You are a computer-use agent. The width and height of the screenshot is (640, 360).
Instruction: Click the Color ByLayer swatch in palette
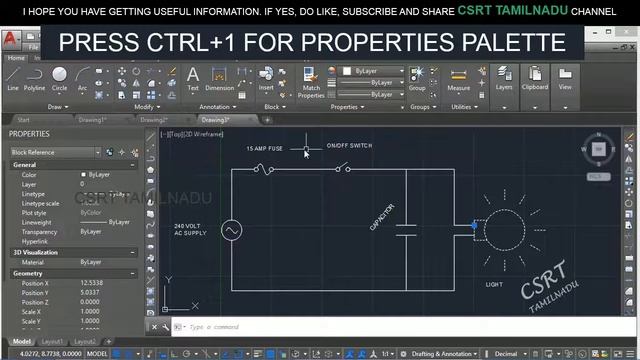point(83,175)
